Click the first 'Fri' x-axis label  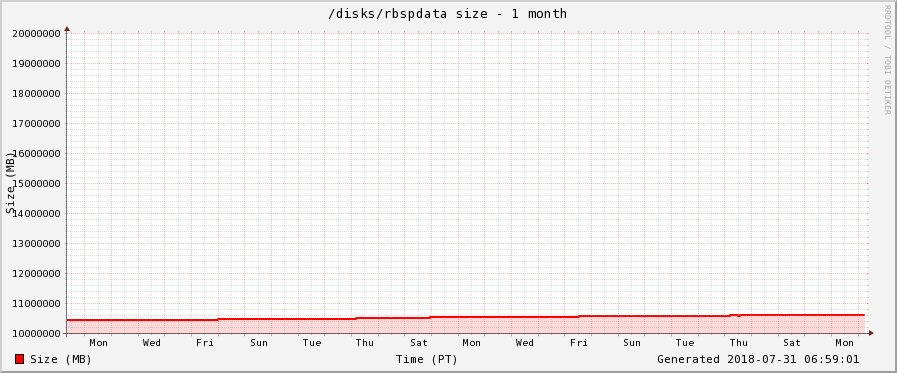tap(205, 343)
